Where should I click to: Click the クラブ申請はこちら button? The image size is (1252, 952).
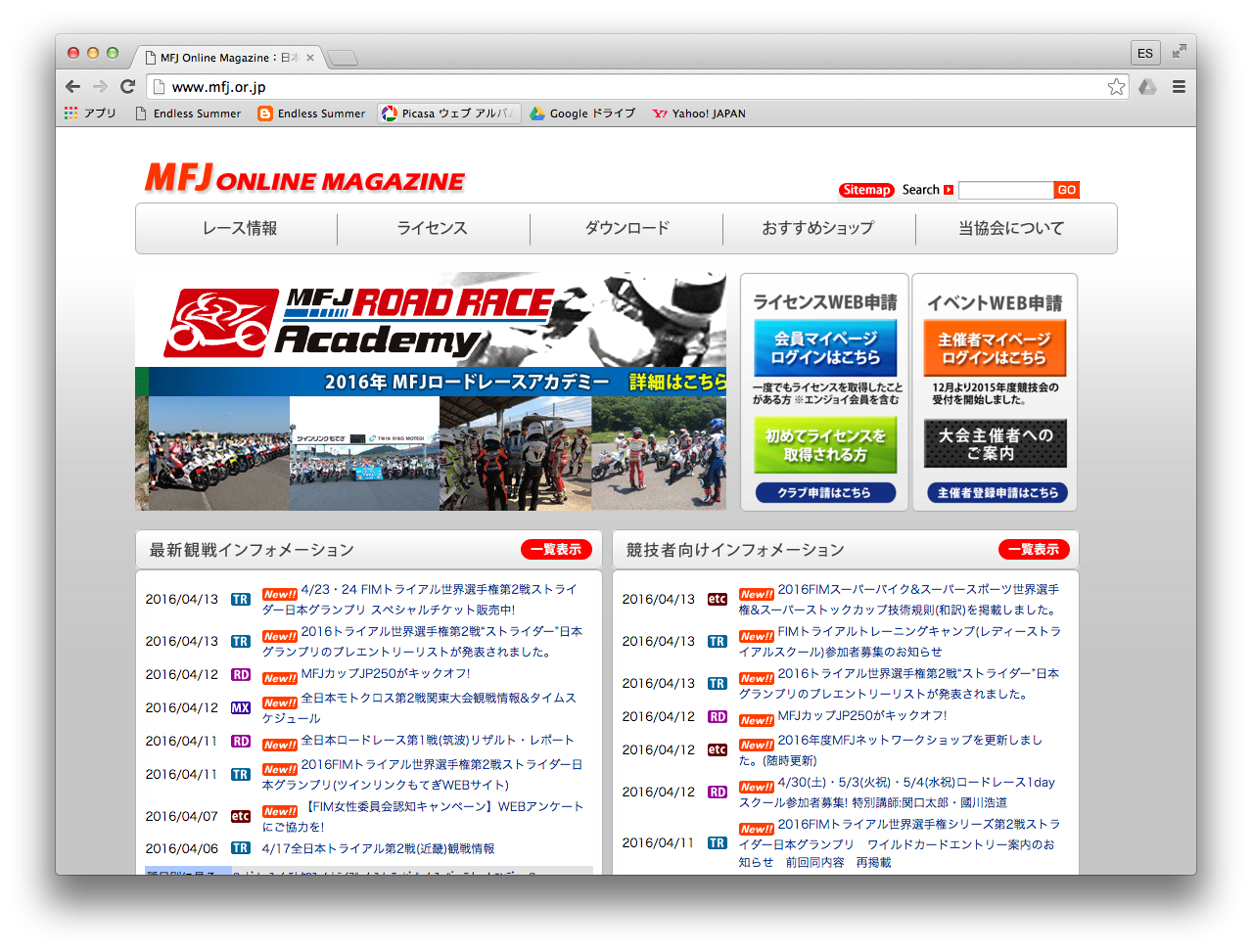coord(825,492)
